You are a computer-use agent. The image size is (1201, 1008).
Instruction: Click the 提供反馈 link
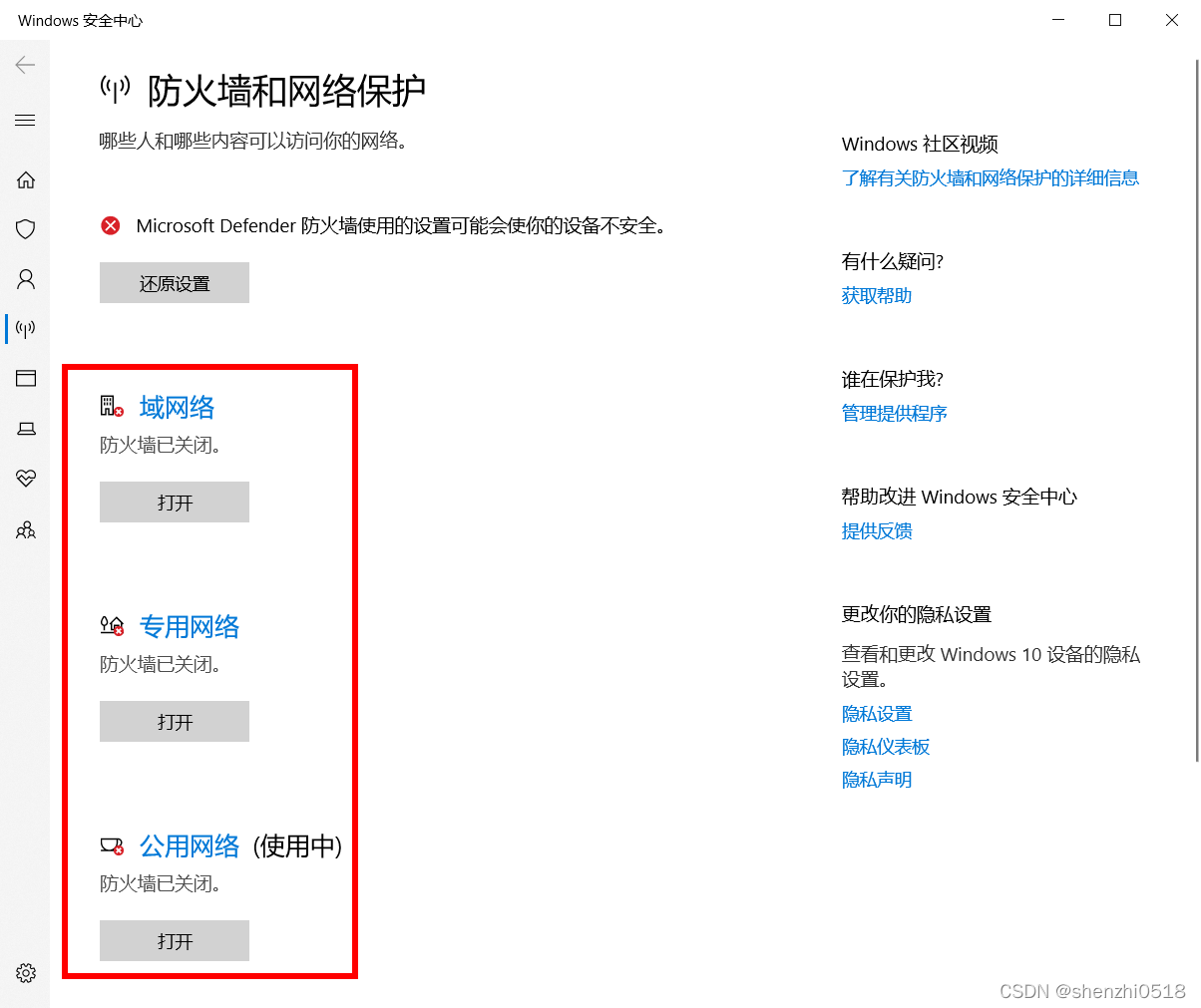click(877, 531)
